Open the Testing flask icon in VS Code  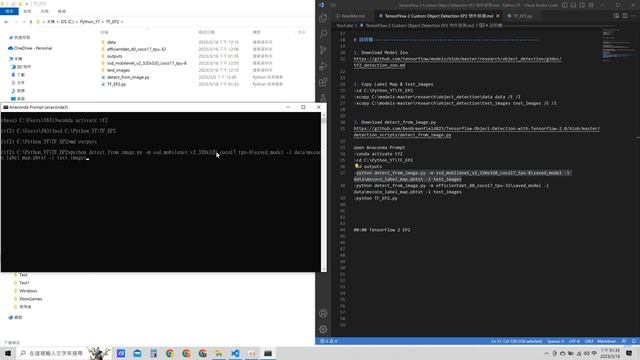click(323, 97)
